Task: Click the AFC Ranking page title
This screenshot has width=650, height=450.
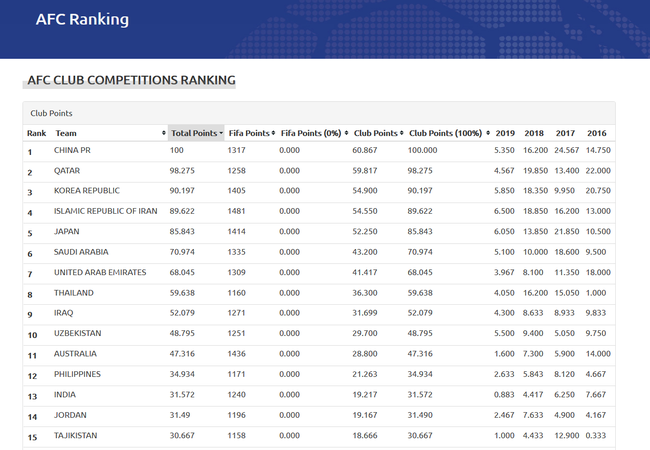Action: pos(82,19)
